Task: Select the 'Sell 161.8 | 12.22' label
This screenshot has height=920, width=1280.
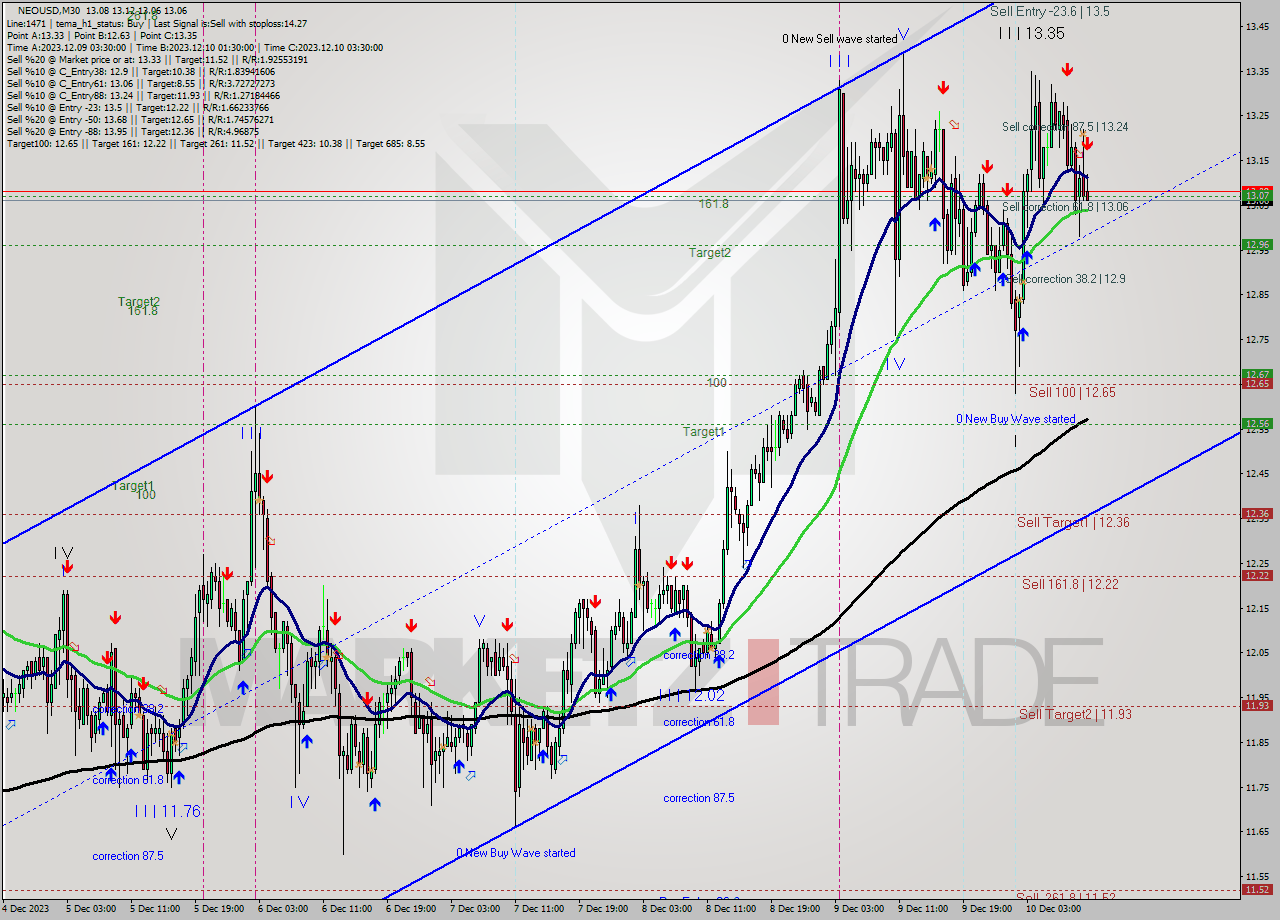Action: point(1070,584)
